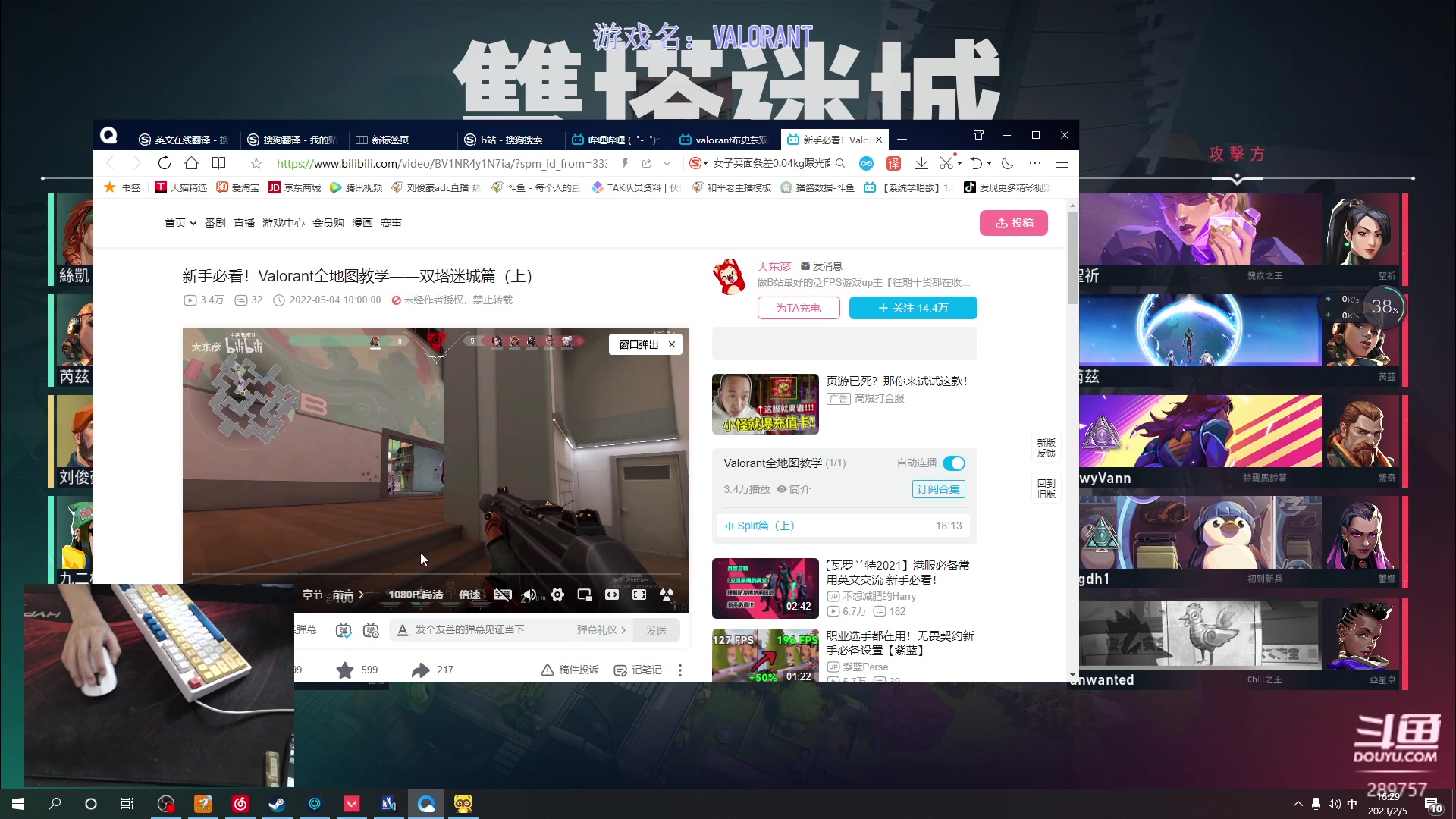Enter picture-in-picture mini player mode
The width and height of the screenshot is (1456, 819).
point(585,595)
